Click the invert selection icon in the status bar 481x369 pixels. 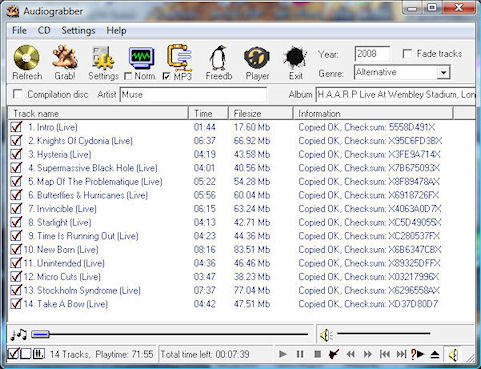38,354
